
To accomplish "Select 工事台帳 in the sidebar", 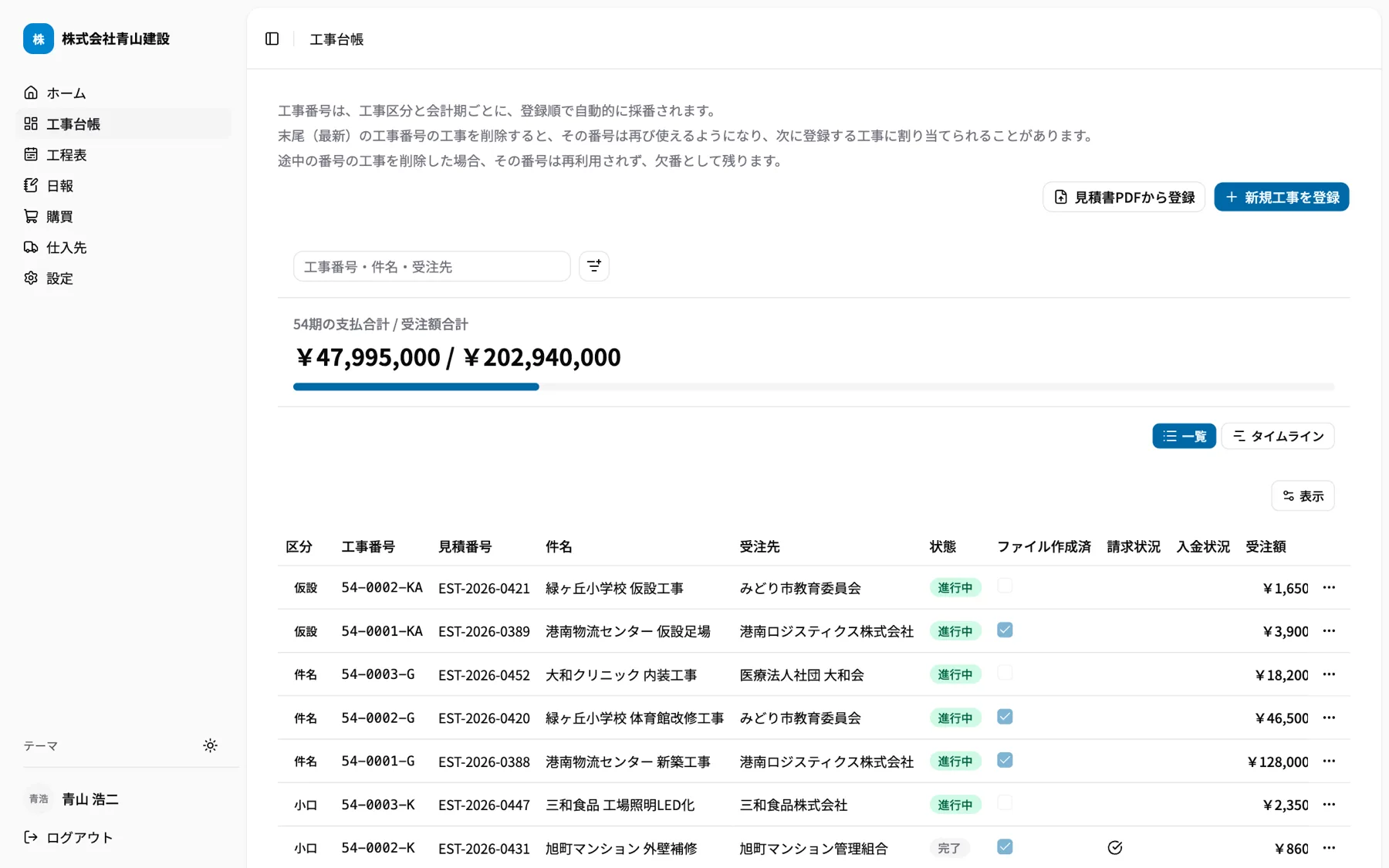I will (123, 123).
